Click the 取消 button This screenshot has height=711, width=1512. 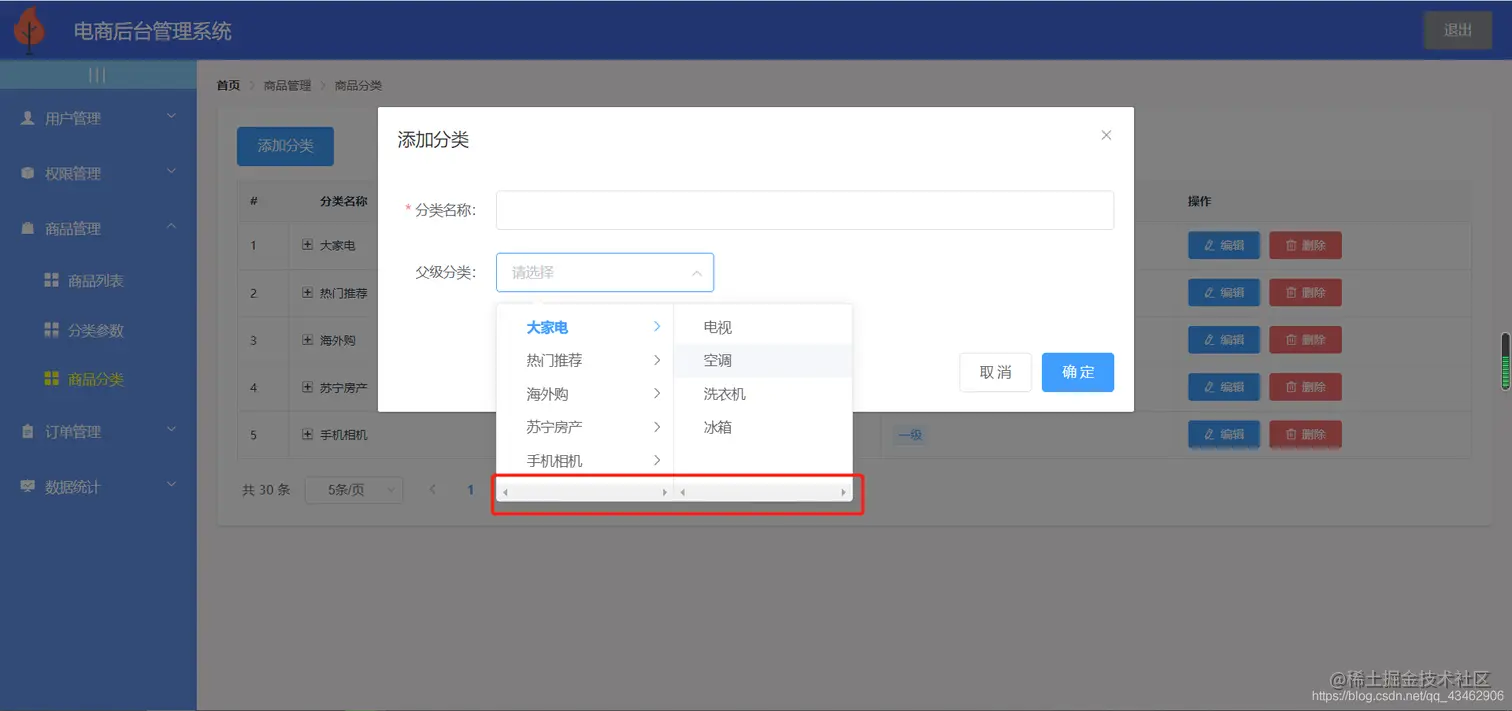[x=995, y=372]
